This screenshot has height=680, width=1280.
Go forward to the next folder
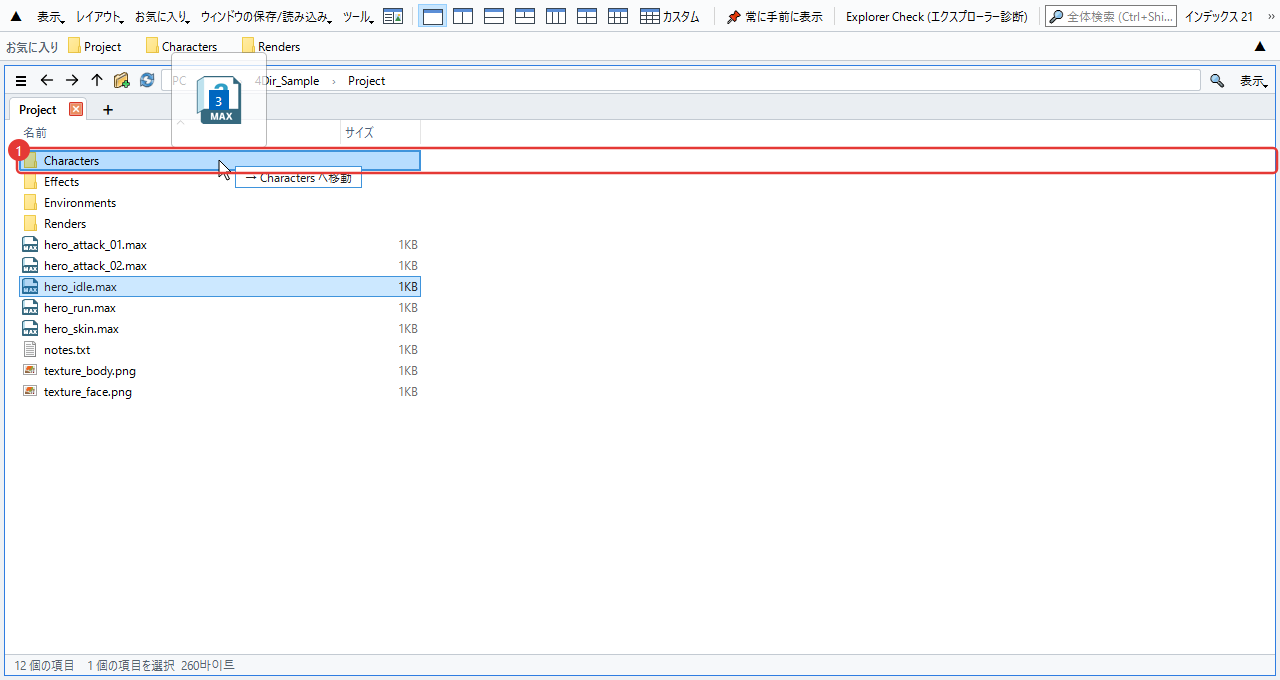[x=72, y=81]
